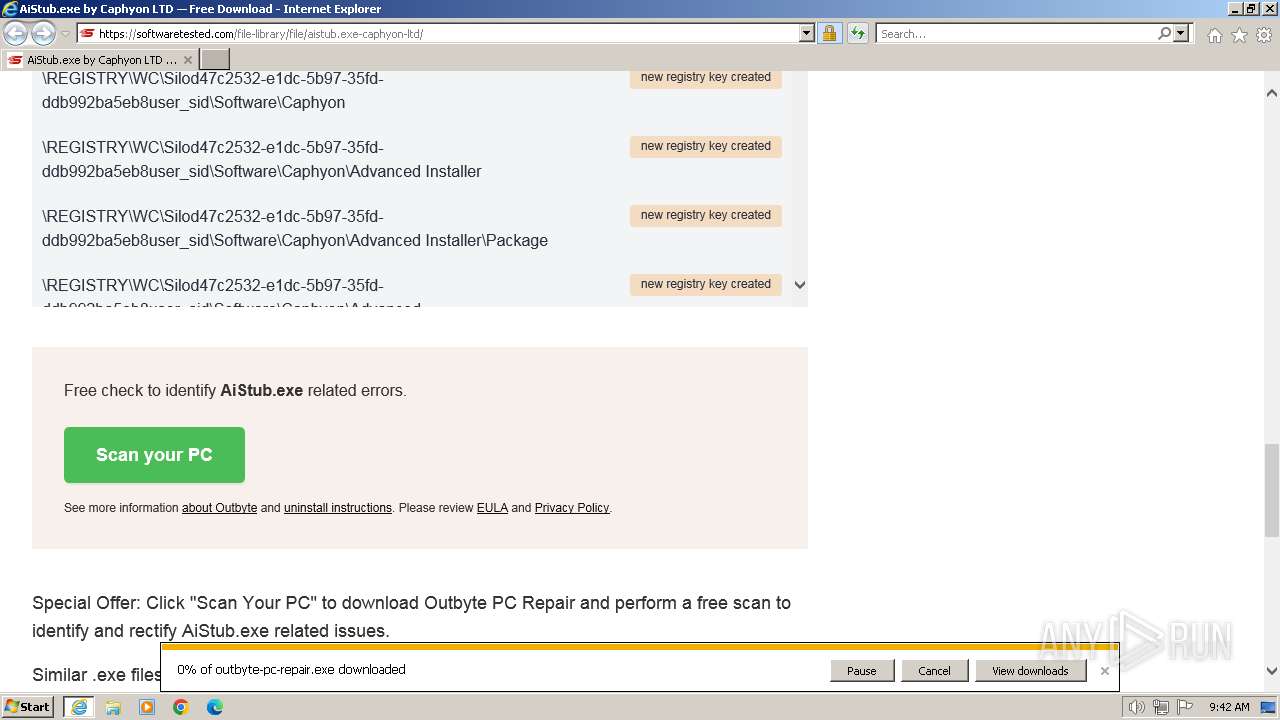Open the recent pages dropdown arrow

pyautogui.click(x=65, y=34)
